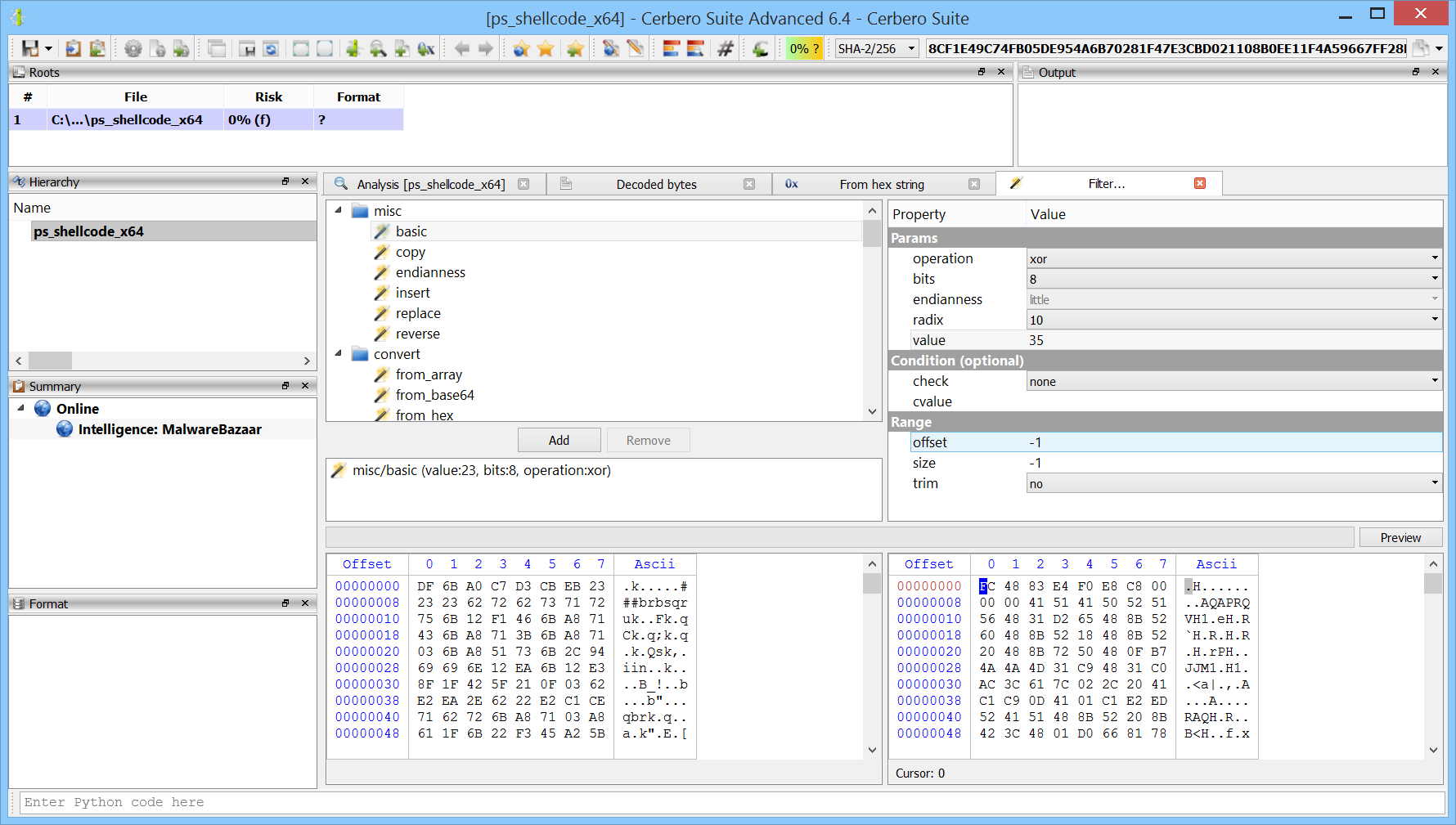
Task: Click the yellow star bookmark icon
Action: point(546,48)
